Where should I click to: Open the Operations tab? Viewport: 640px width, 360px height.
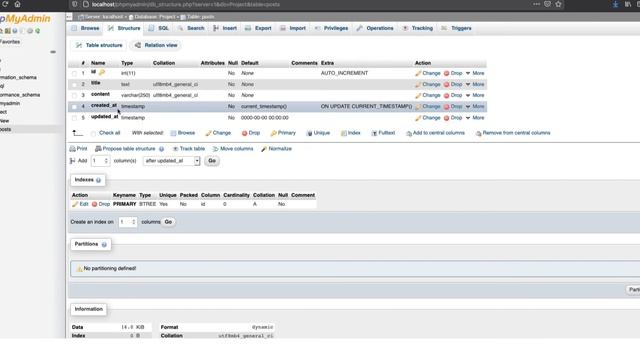375,28
